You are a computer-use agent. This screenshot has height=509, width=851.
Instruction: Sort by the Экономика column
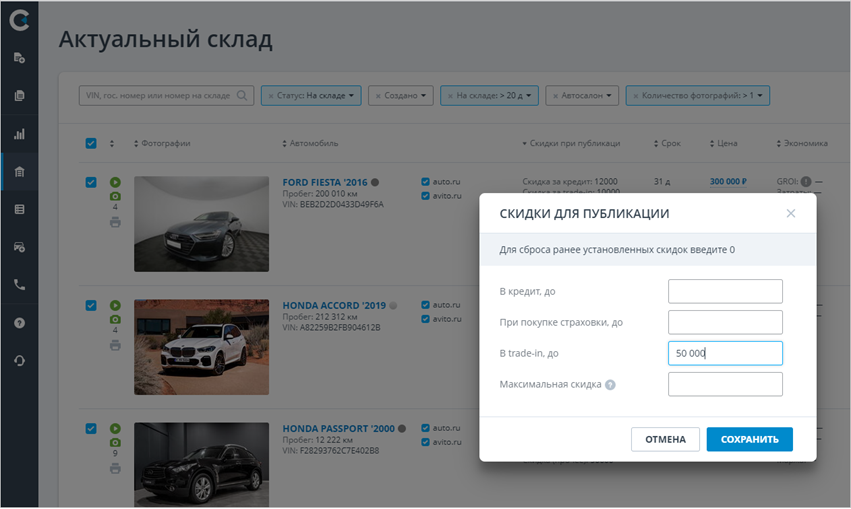coord(802,143)
